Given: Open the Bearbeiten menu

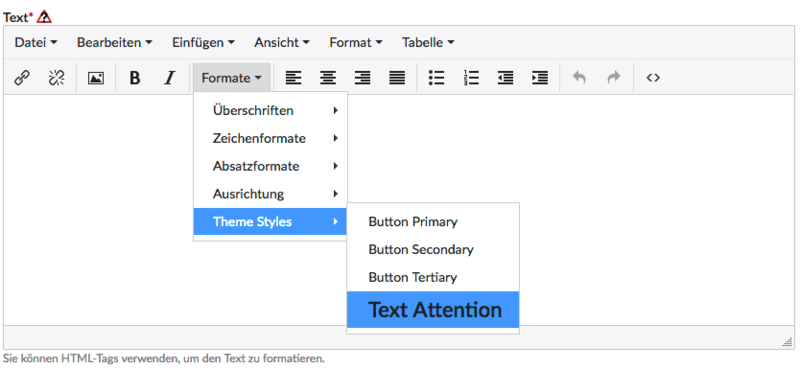Looking at the screenshot, I should pos(114,42).
